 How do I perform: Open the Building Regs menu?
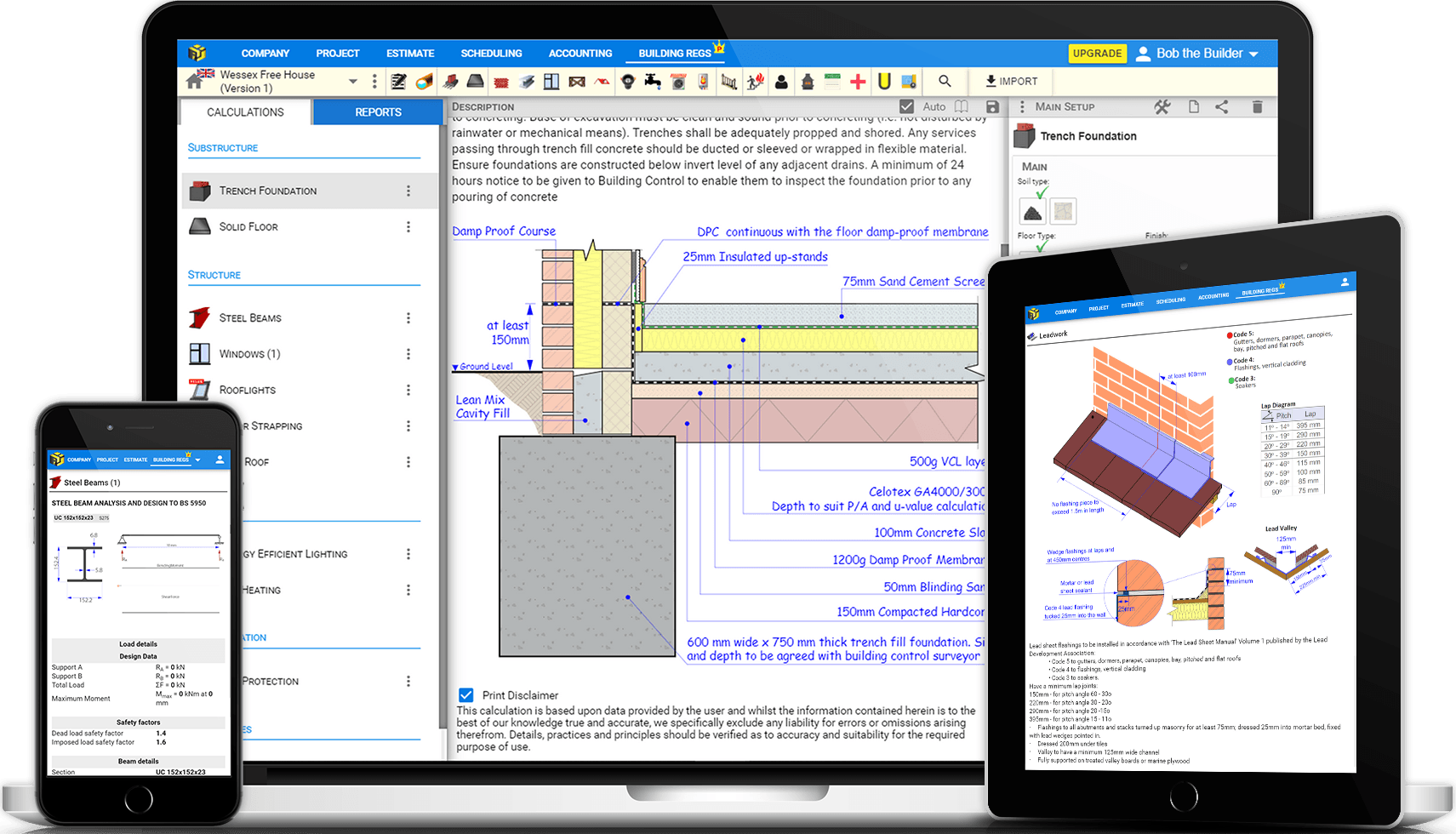(675, 53)
